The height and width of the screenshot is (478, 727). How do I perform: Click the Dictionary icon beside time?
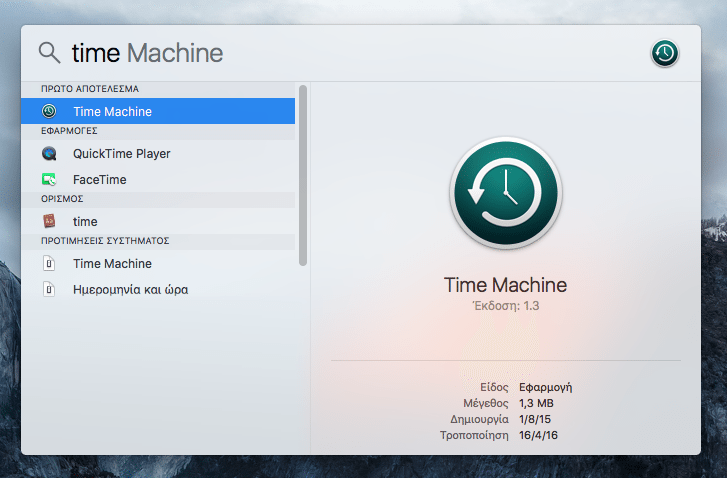pos(49,221)
